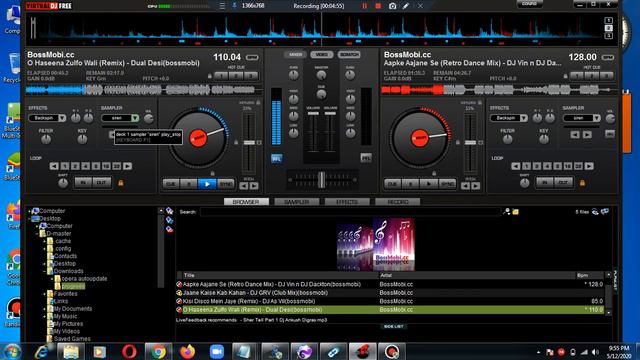This screenshot has height=360, width=640.
Task: Play the left deck track
Action: (207, 184)
